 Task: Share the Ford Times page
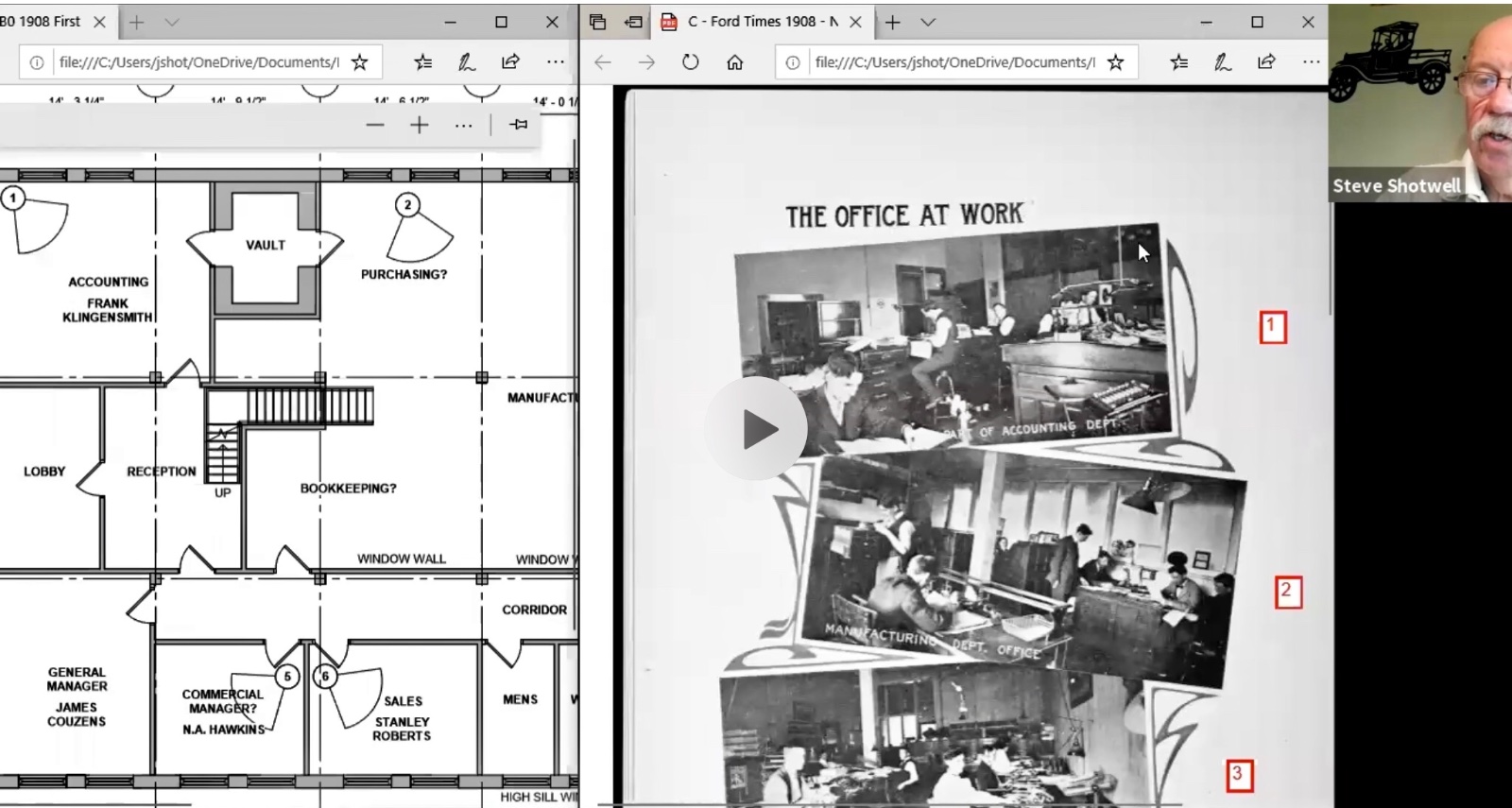click(x=1266, y=62)
